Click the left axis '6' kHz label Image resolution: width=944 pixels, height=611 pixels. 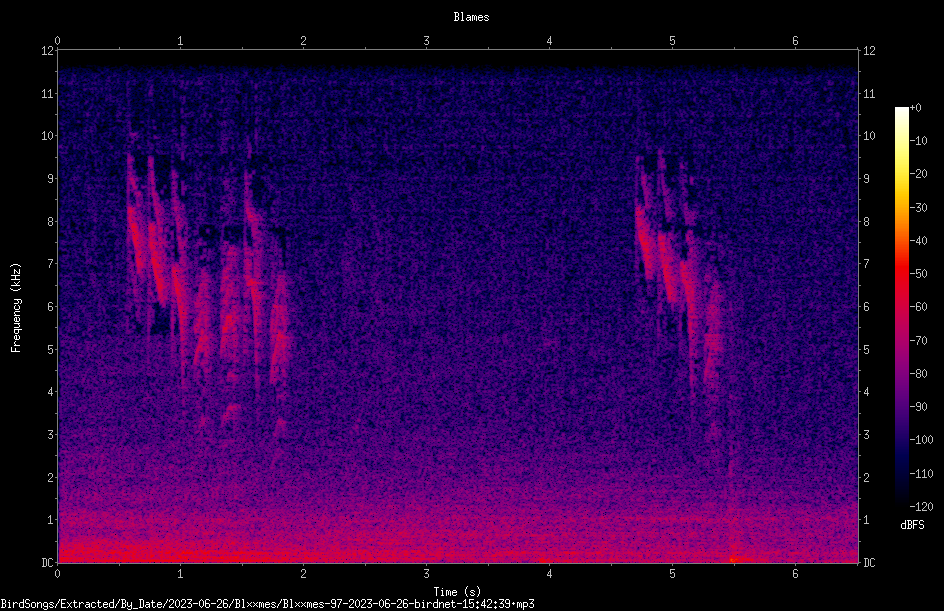(51, 306)
